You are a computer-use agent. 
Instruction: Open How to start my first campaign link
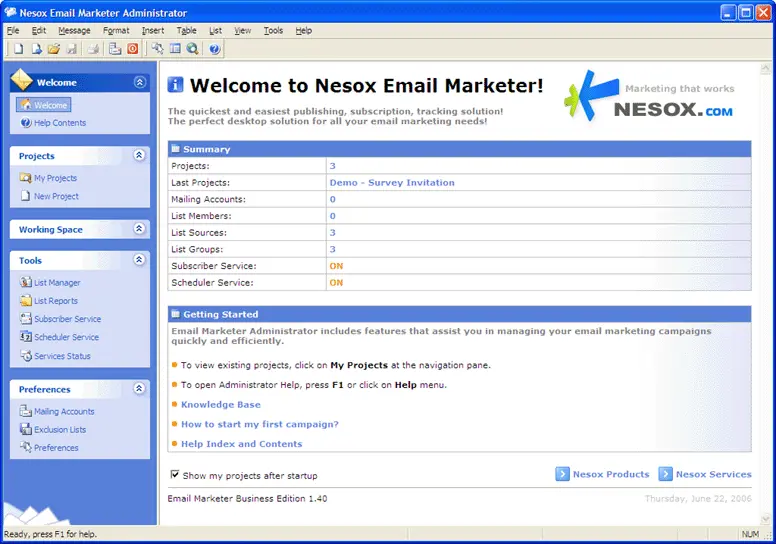[x=259, y=424]
